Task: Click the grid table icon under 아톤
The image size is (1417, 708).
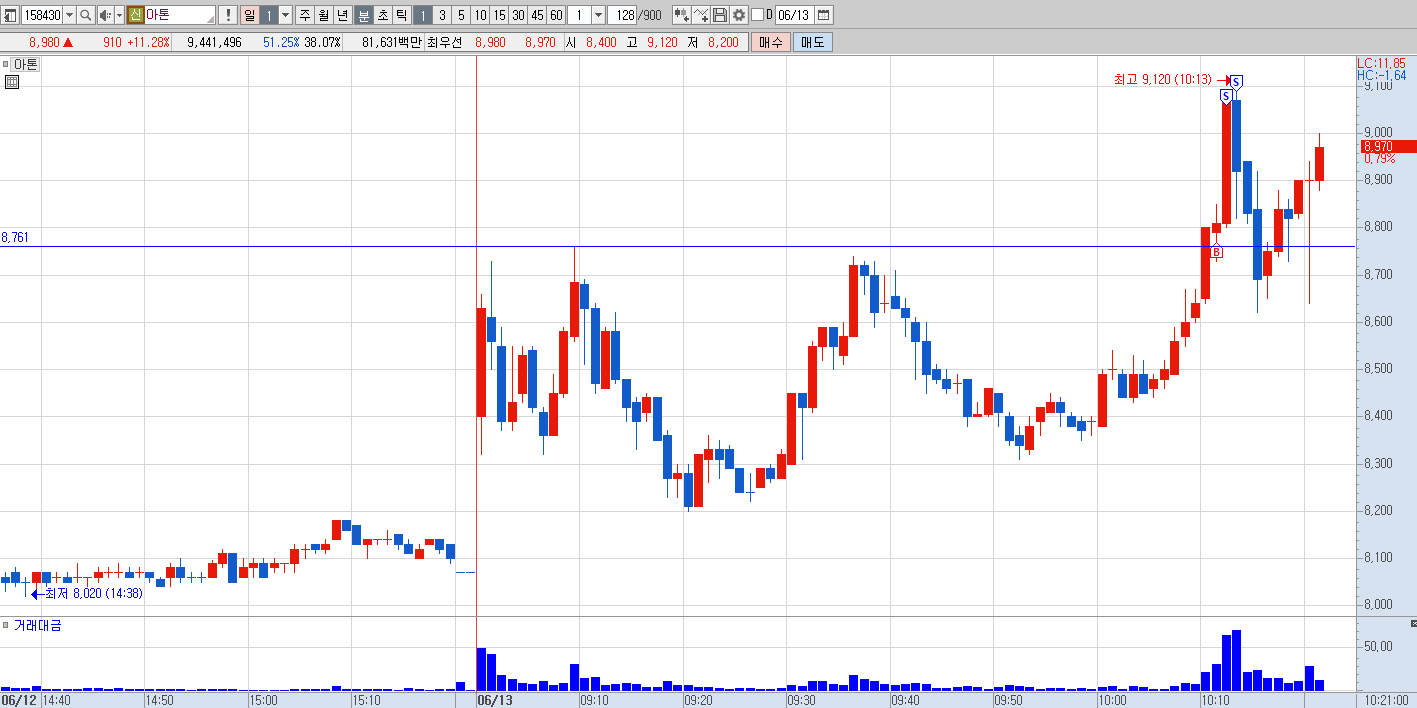Action: pos(12,82)
